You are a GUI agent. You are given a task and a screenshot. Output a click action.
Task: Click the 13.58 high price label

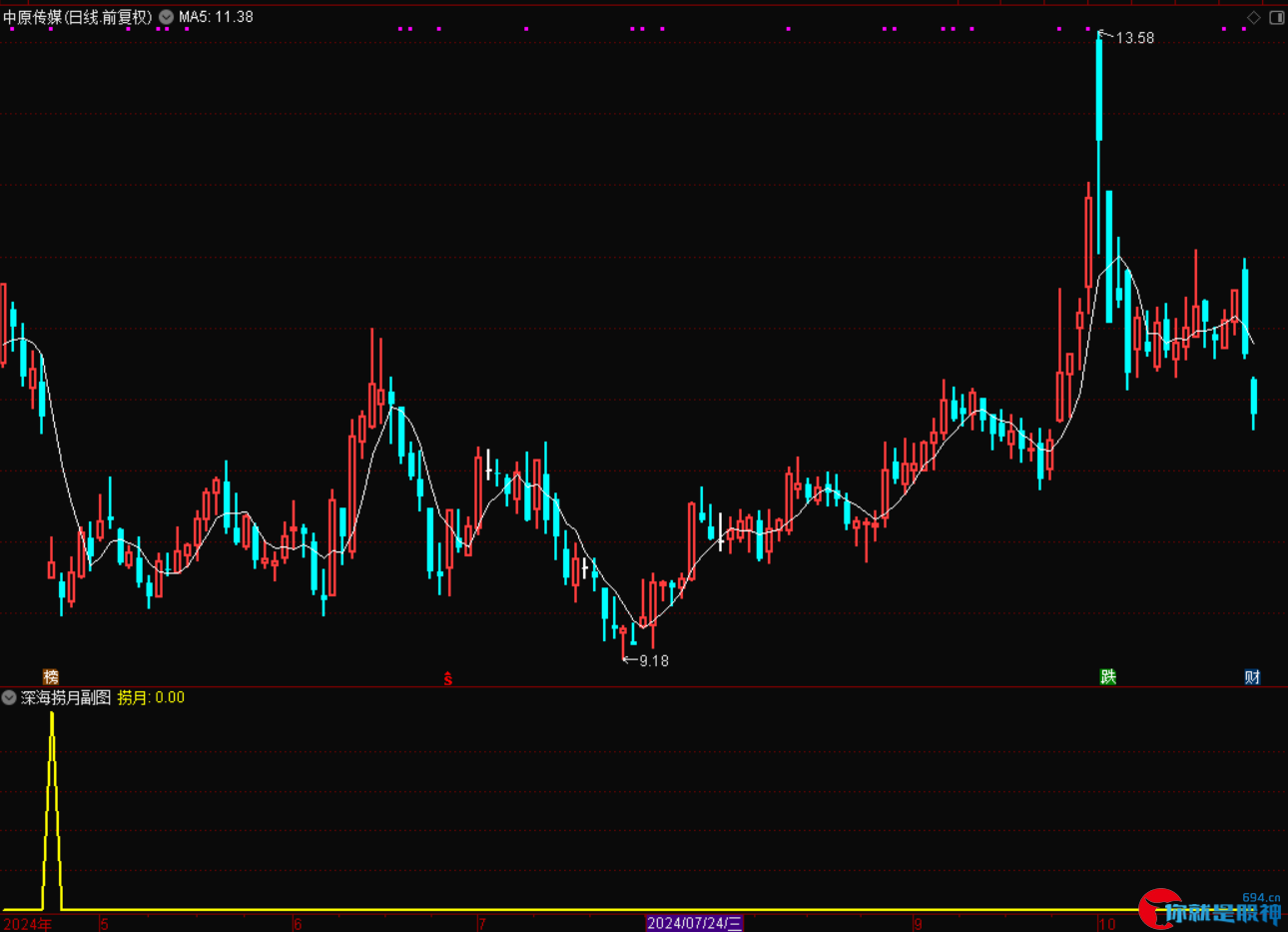pos(1135,38)
